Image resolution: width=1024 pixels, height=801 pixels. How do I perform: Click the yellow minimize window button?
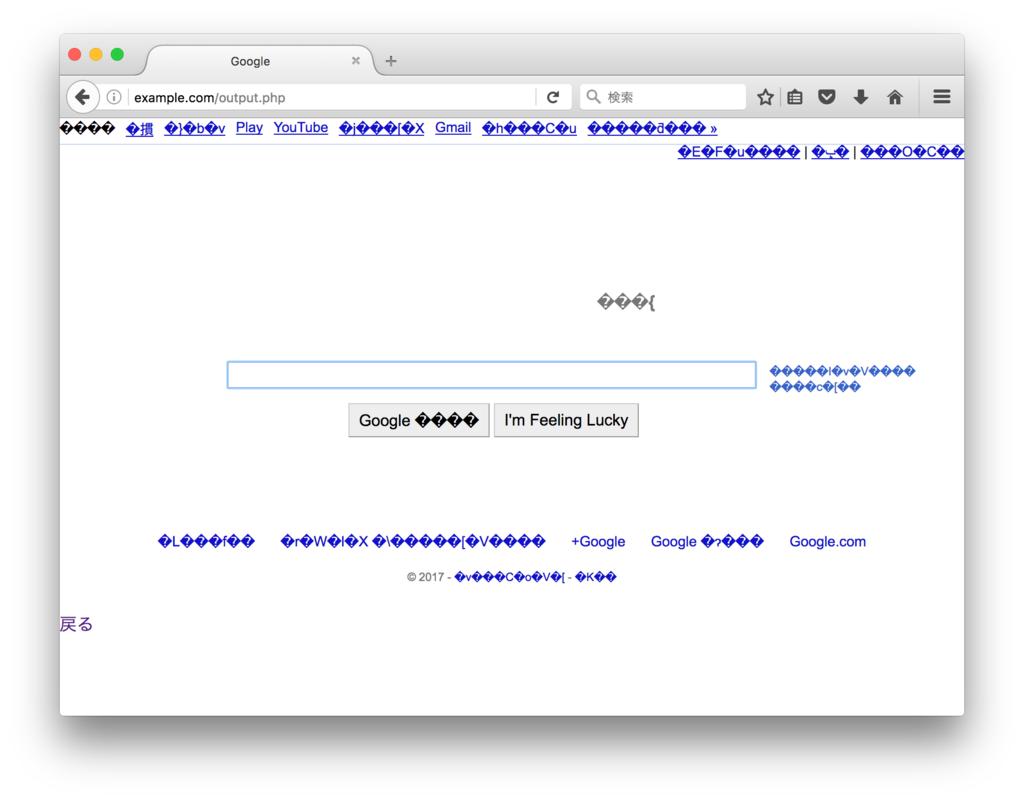96,54
